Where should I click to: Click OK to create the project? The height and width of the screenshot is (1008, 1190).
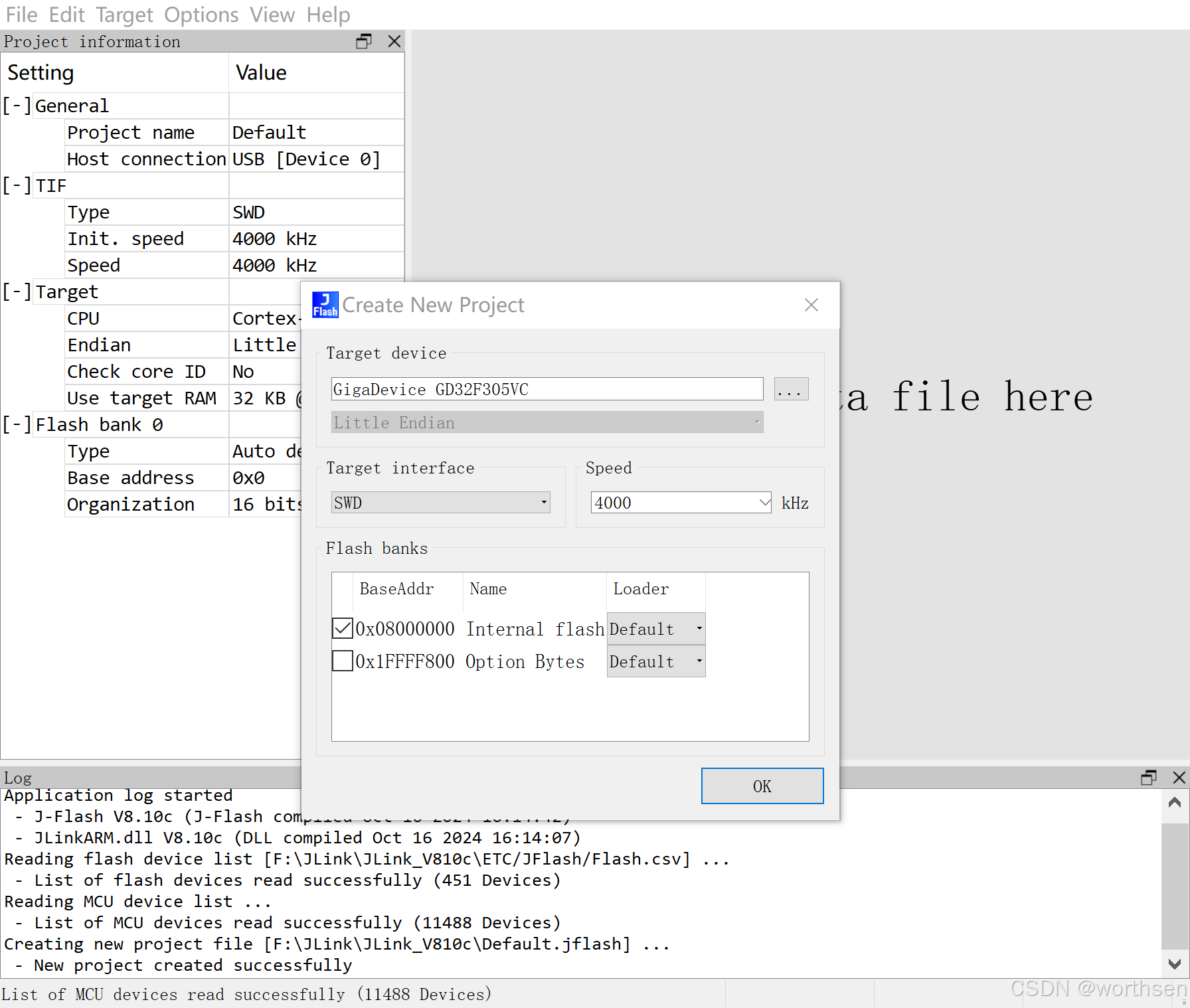pyautogui.click(x=762, y=786)
